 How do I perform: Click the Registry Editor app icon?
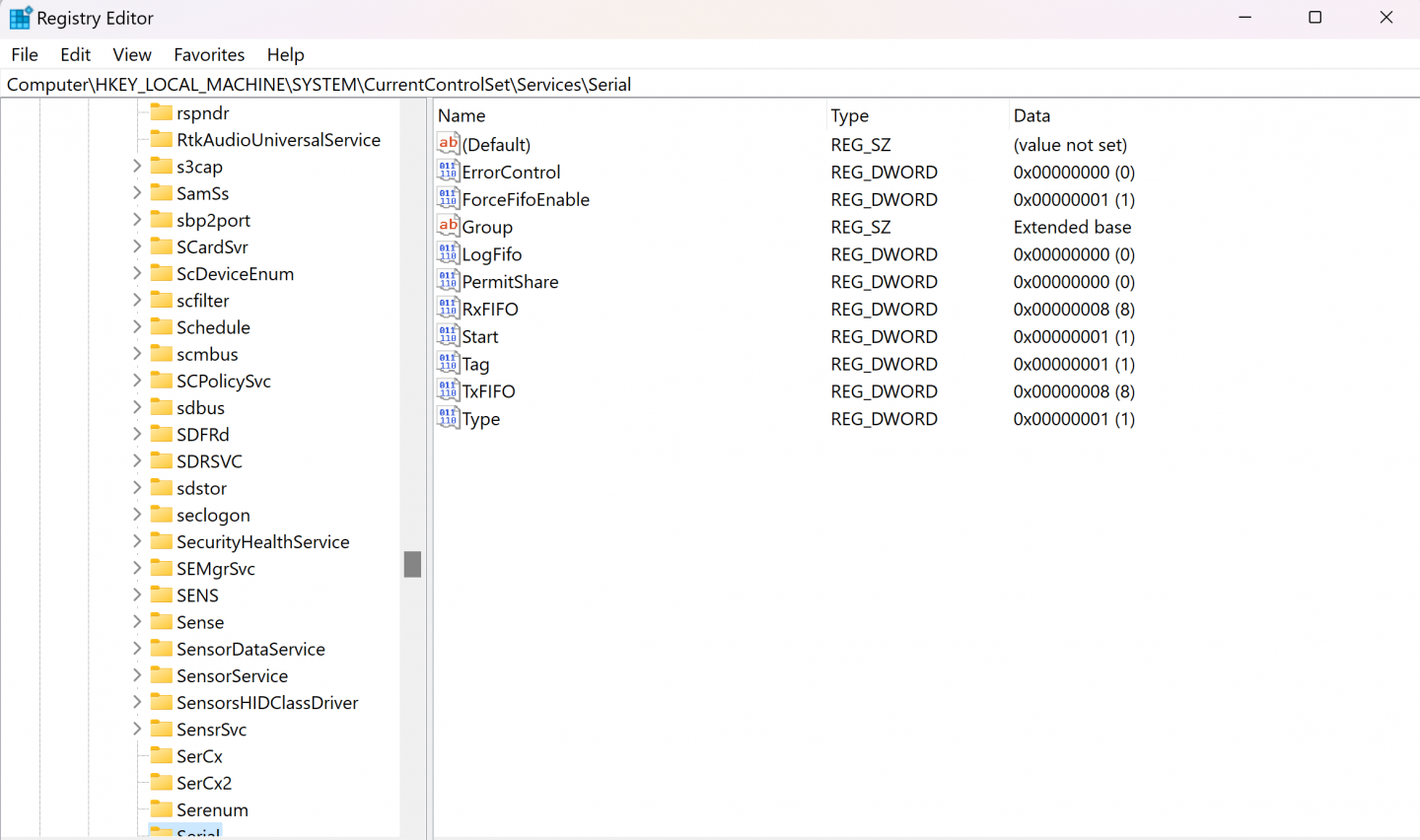20,18
